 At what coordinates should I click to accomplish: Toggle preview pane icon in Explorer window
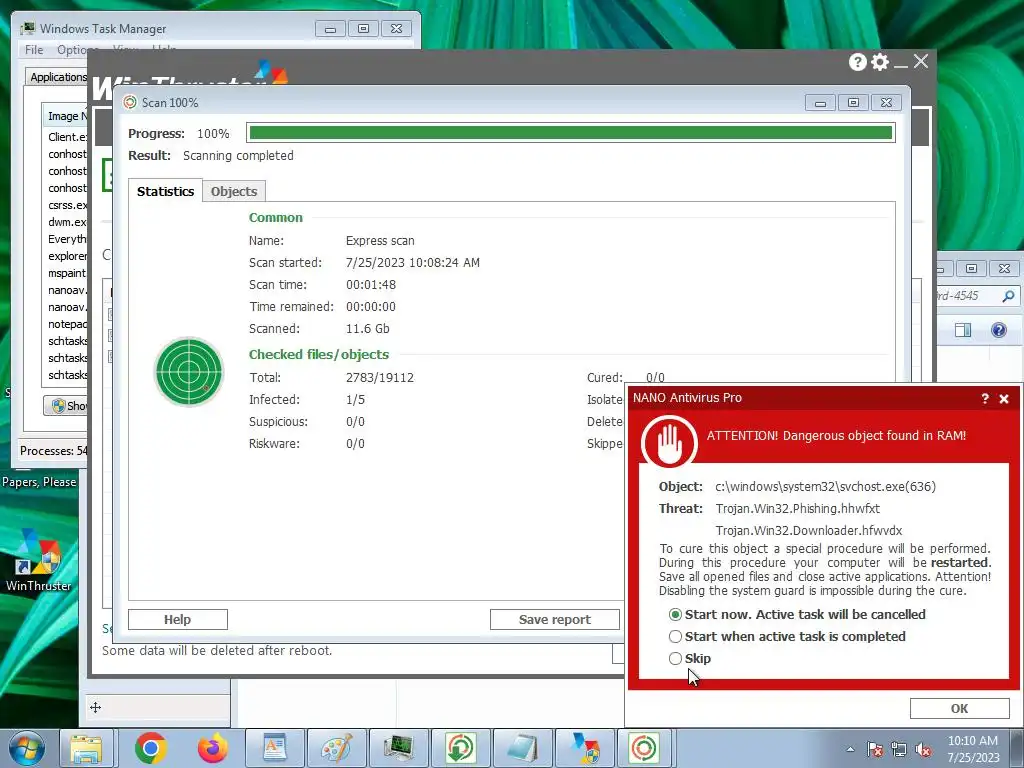[x=963, y=330]
